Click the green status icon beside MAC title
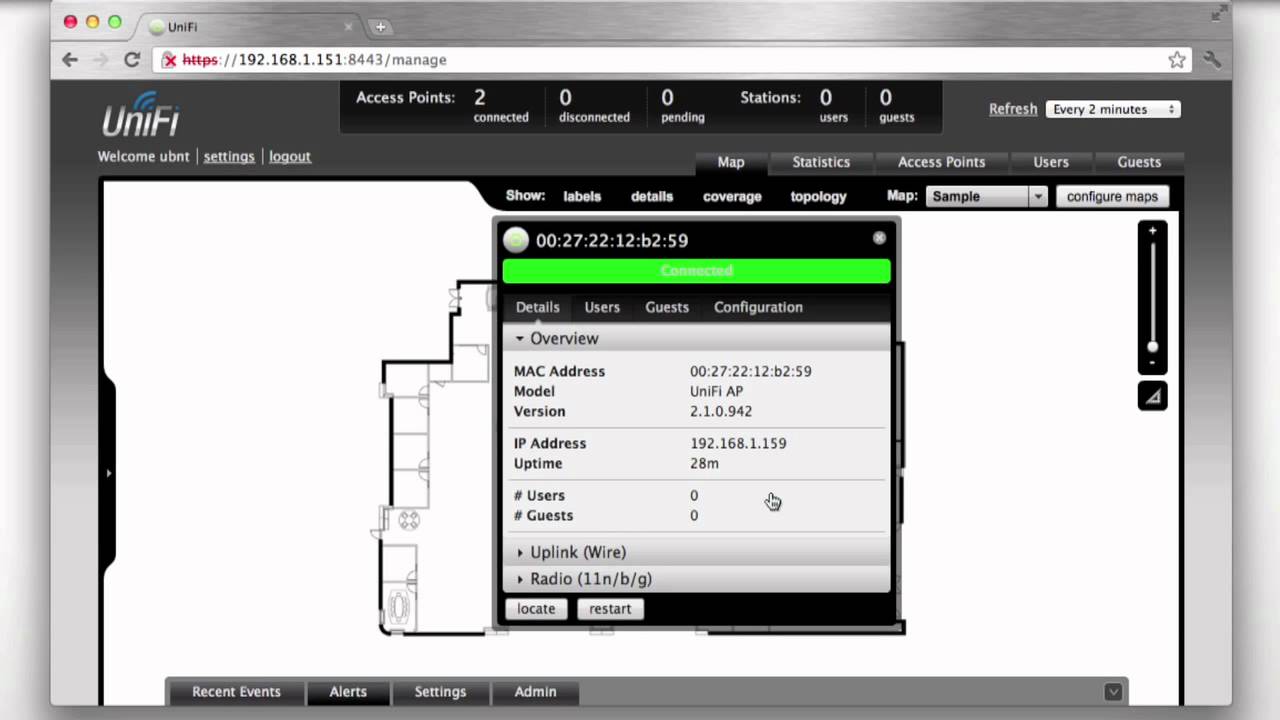This screenshot has height=720, width=1280. (515, 240)
